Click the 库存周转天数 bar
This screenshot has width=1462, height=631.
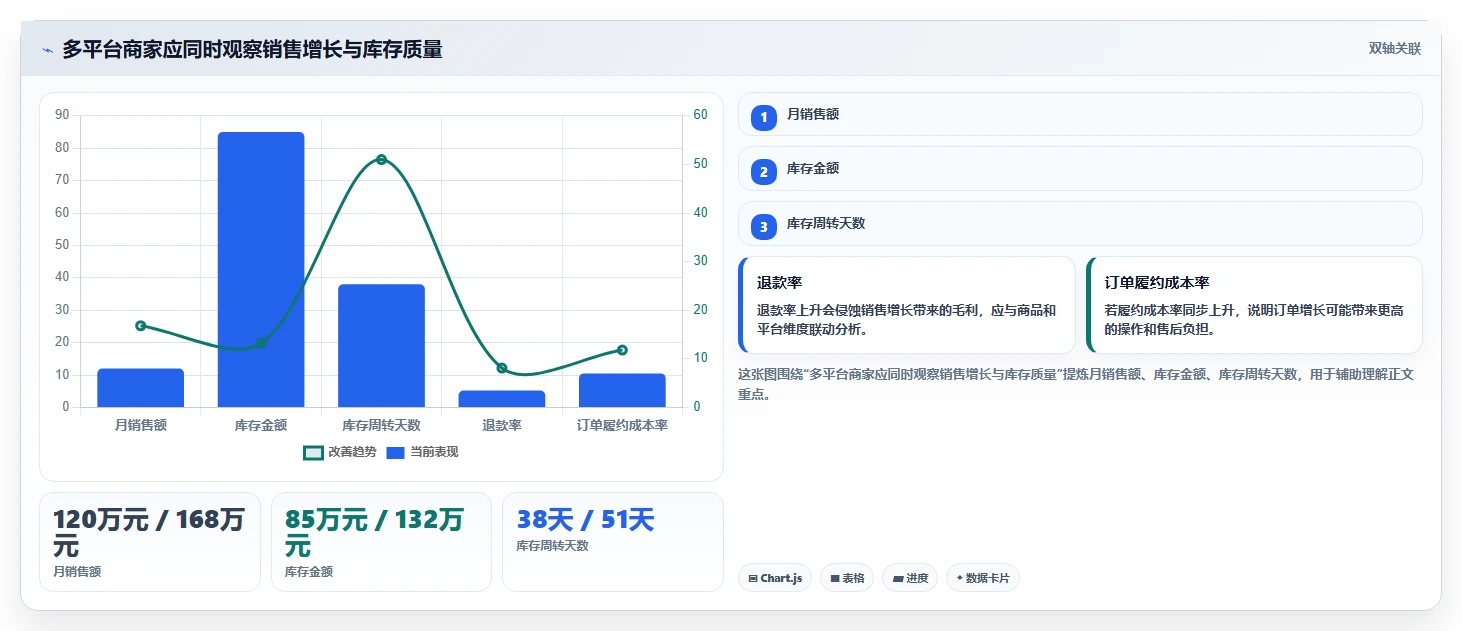(x=381, y=345)
